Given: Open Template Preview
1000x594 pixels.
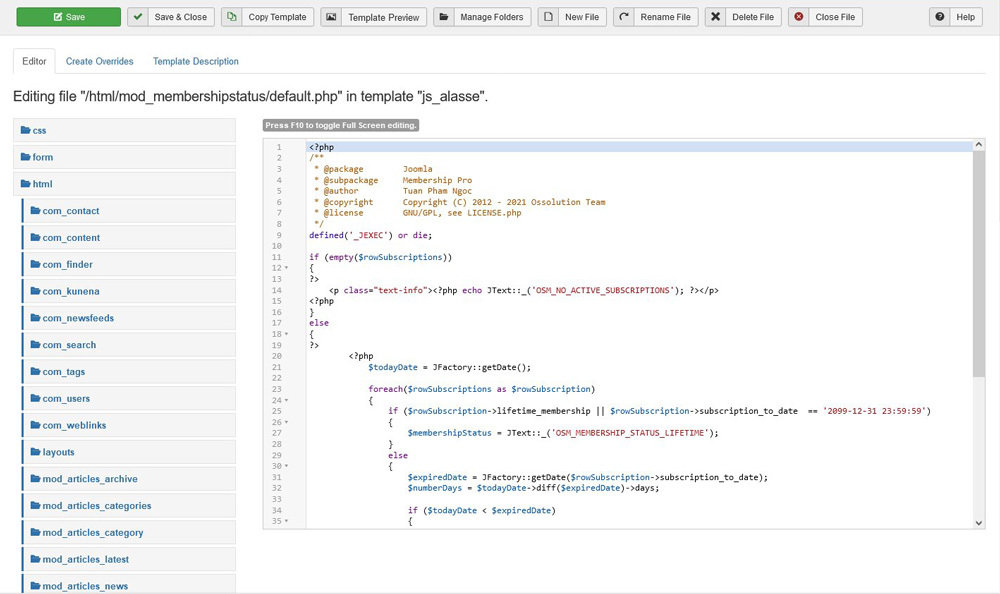Looking at the screenshot, I should [374, 17].
